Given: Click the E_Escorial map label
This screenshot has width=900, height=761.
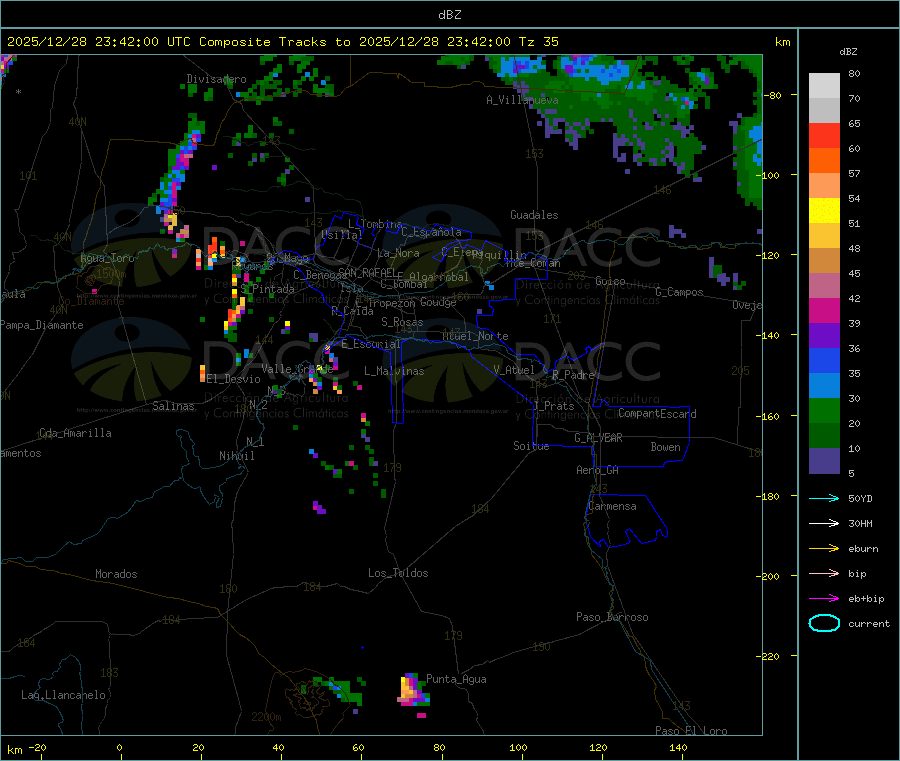Looking at the screenshot, I should tap(371, 344).
